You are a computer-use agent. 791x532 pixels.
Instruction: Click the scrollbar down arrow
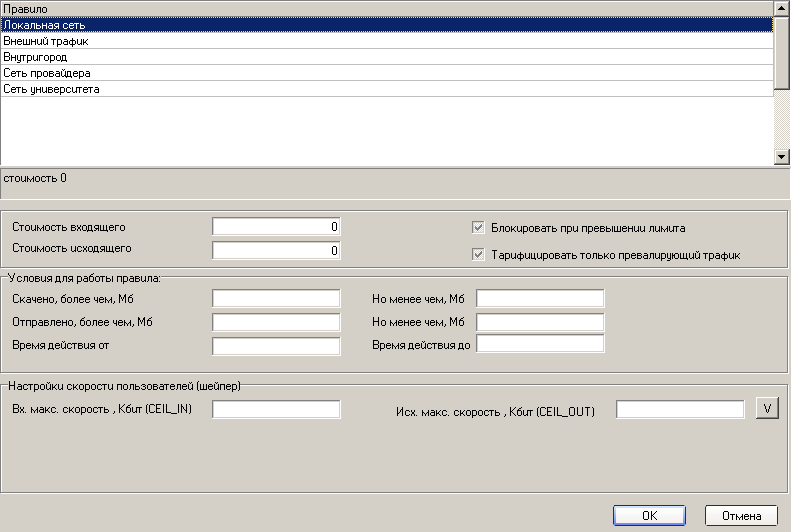click(x=782, y=157)
